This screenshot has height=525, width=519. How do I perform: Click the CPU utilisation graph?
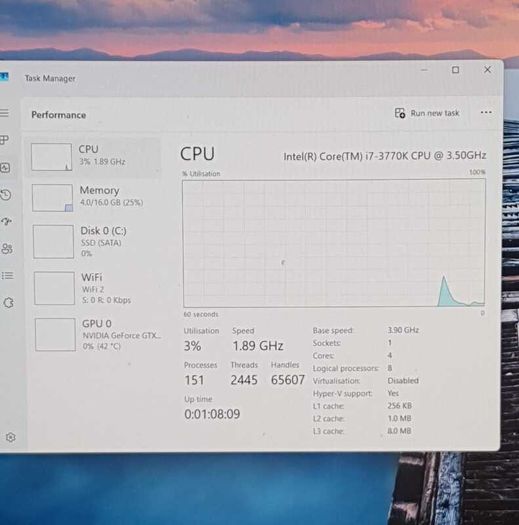(334, 243)
